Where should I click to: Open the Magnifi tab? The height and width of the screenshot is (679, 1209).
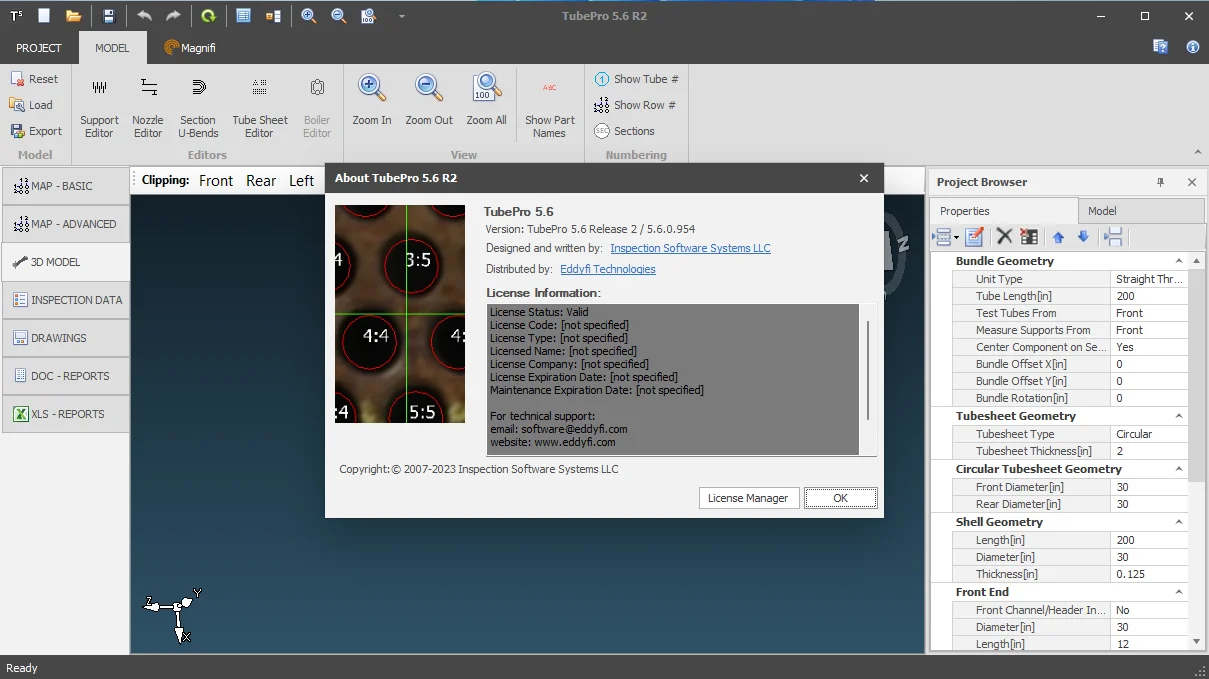point(190,48)
